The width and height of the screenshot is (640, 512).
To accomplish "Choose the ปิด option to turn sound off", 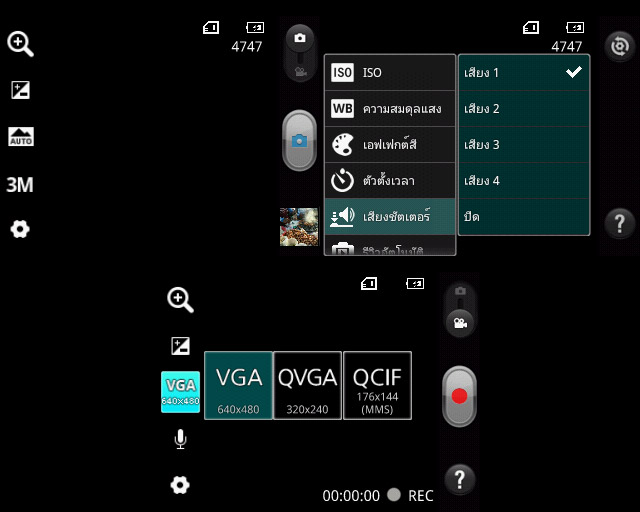I will click(523, 217).
